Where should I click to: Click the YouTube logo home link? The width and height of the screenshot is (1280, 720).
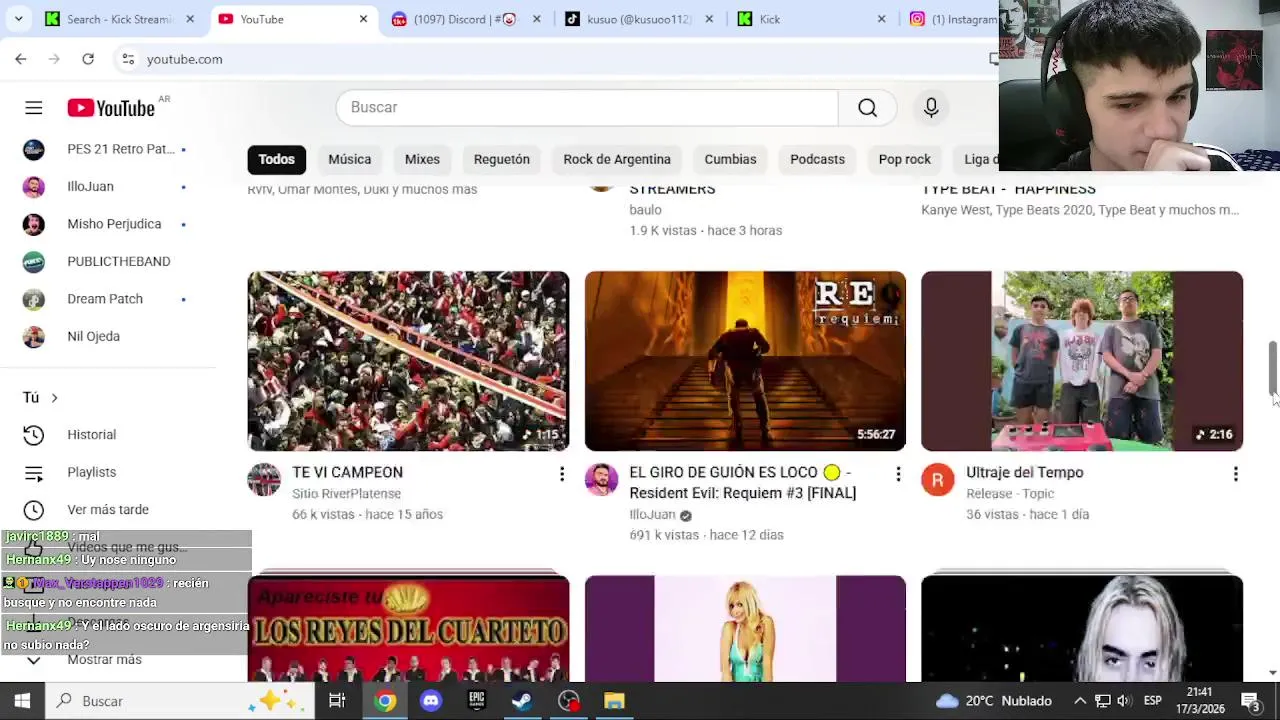point(111,108)
